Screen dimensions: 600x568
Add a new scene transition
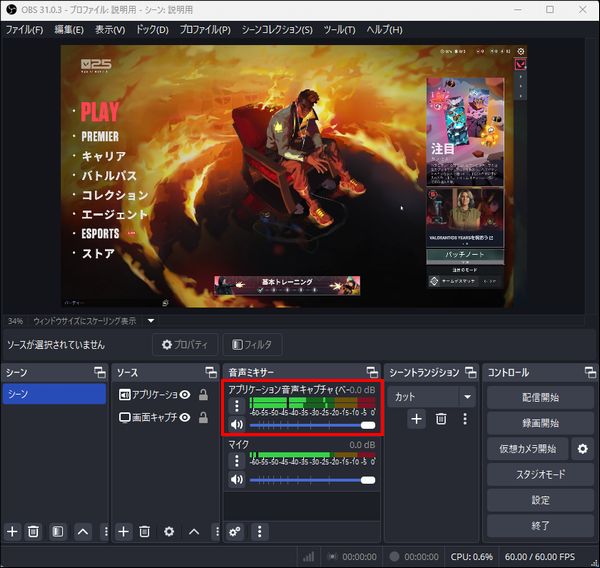tap(416, 419)
